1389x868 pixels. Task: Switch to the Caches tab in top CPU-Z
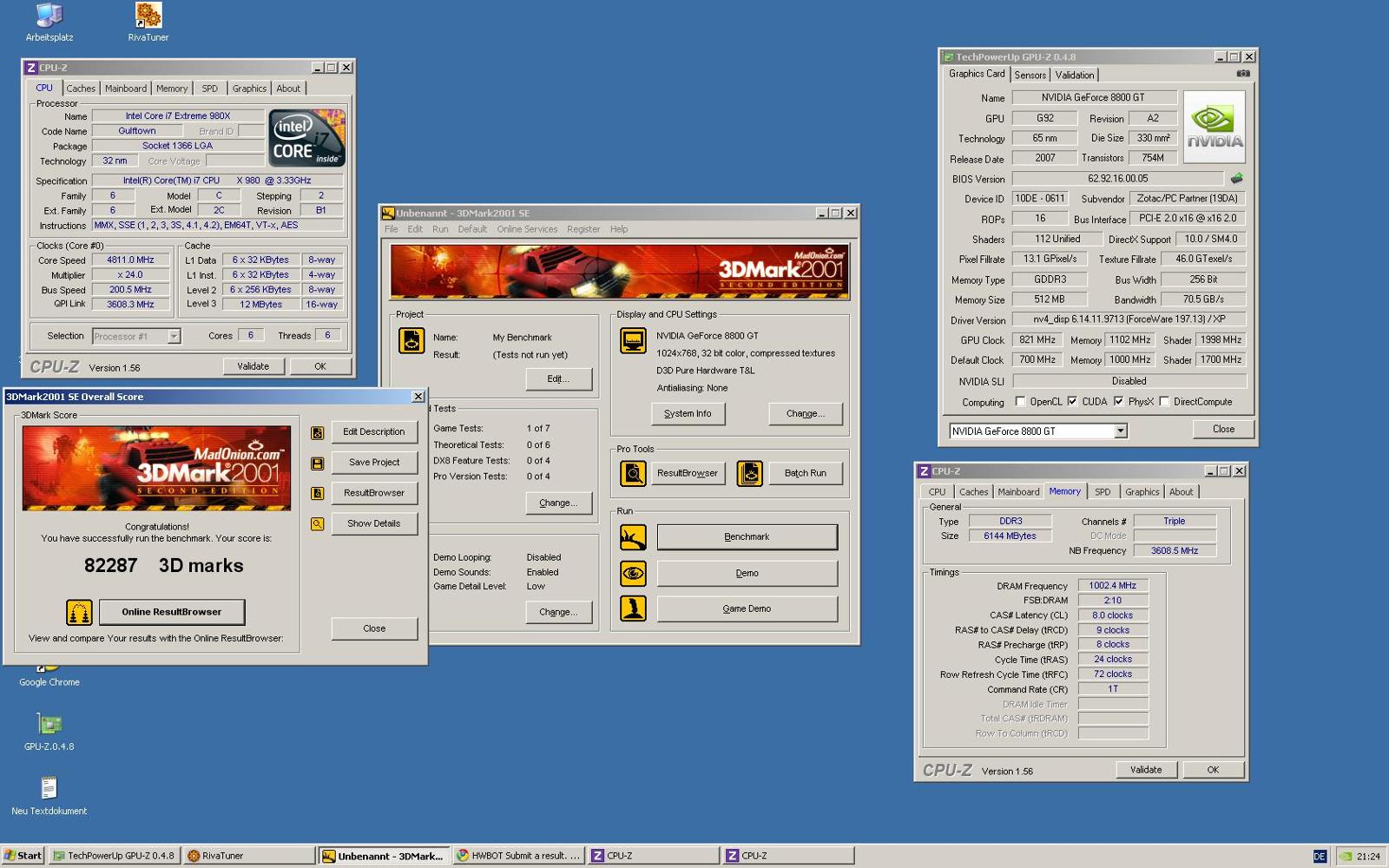tap(81, 89)
